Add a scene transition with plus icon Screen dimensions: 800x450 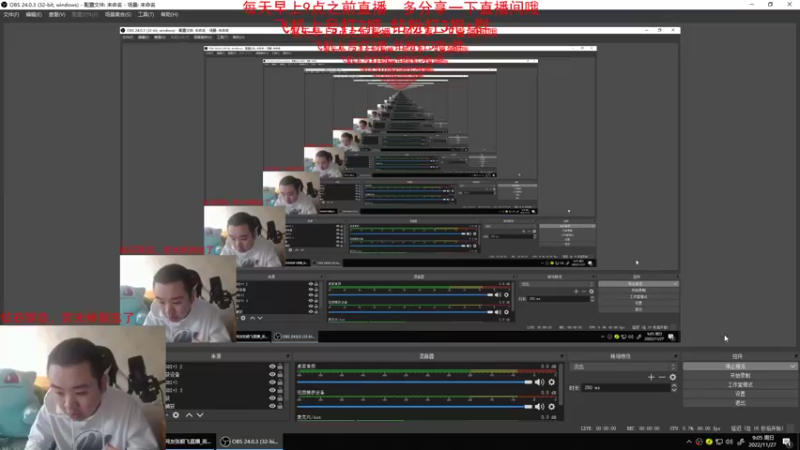point(651,377)
